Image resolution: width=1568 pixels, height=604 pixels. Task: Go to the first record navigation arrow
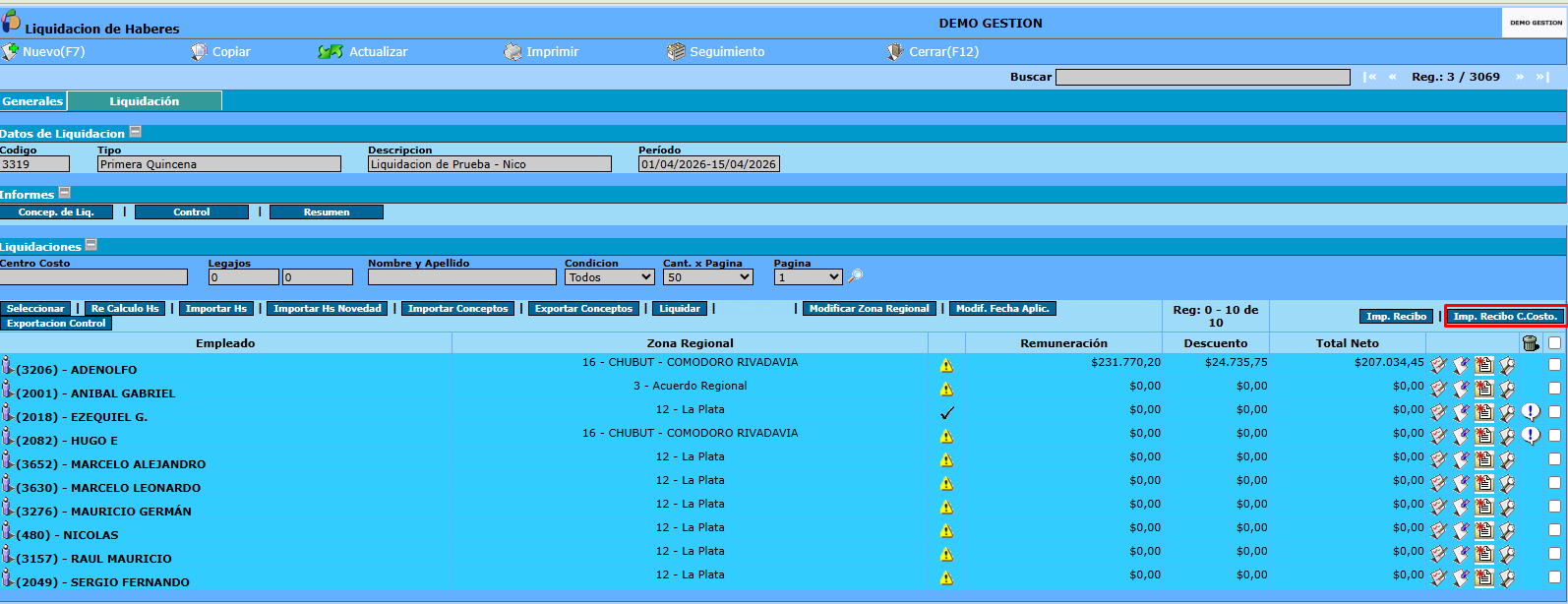[1369, 77]
